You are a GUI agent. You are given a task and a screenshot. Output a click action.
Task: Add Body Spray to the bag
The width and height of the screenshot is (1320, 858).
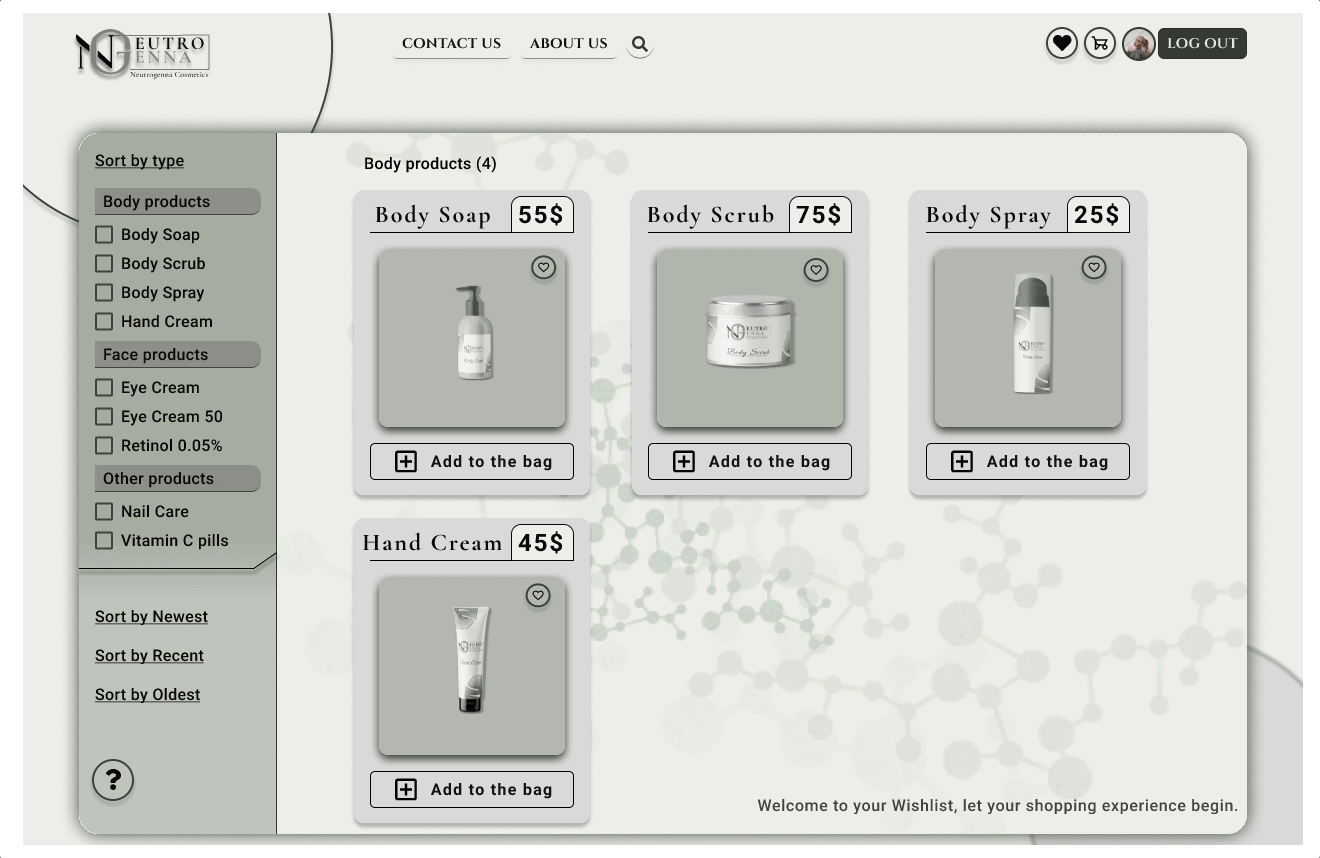[x=1028, y=461]
